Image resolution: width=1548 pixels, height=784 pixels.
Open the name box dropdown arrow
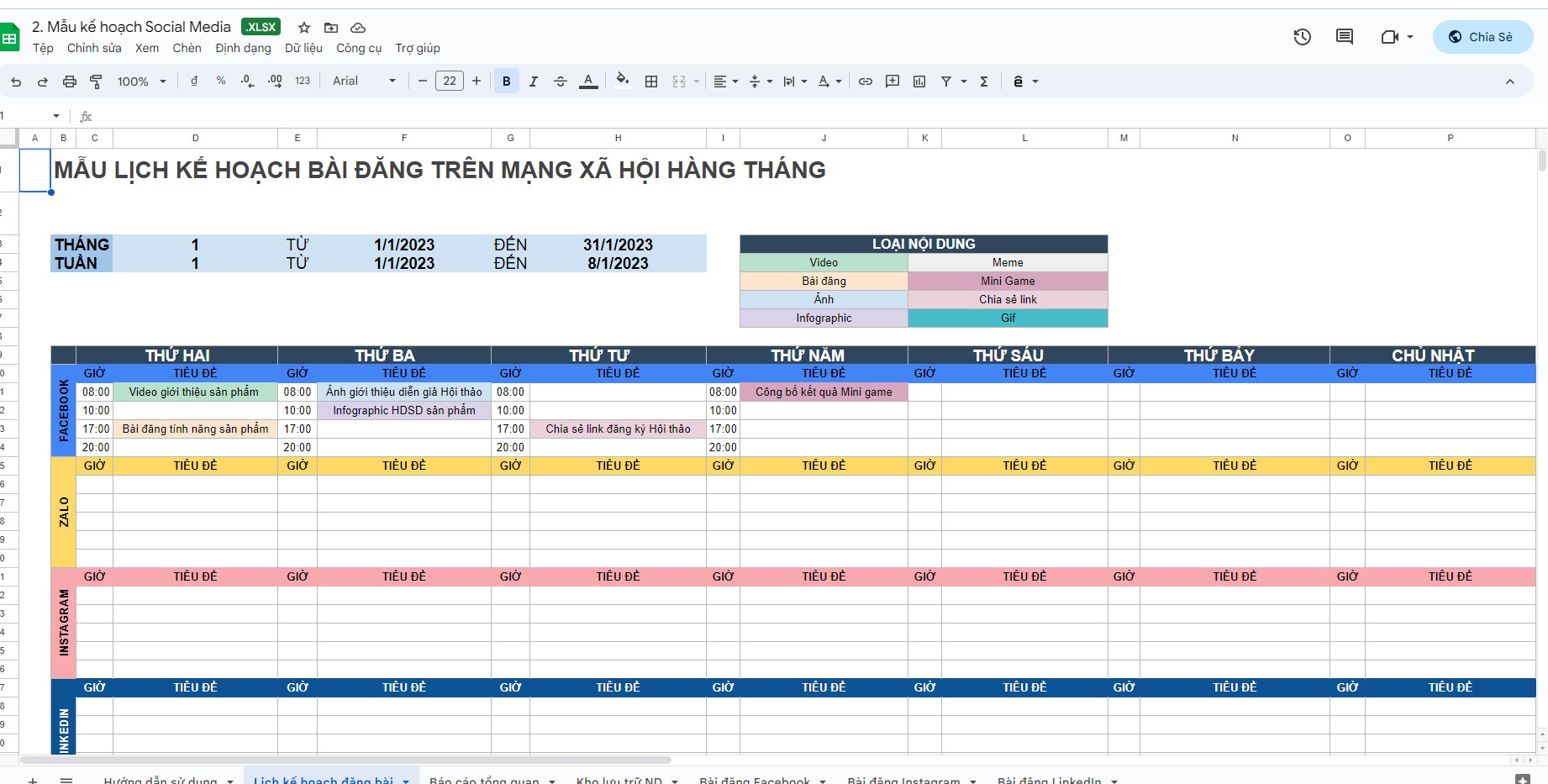coord(56,116)
